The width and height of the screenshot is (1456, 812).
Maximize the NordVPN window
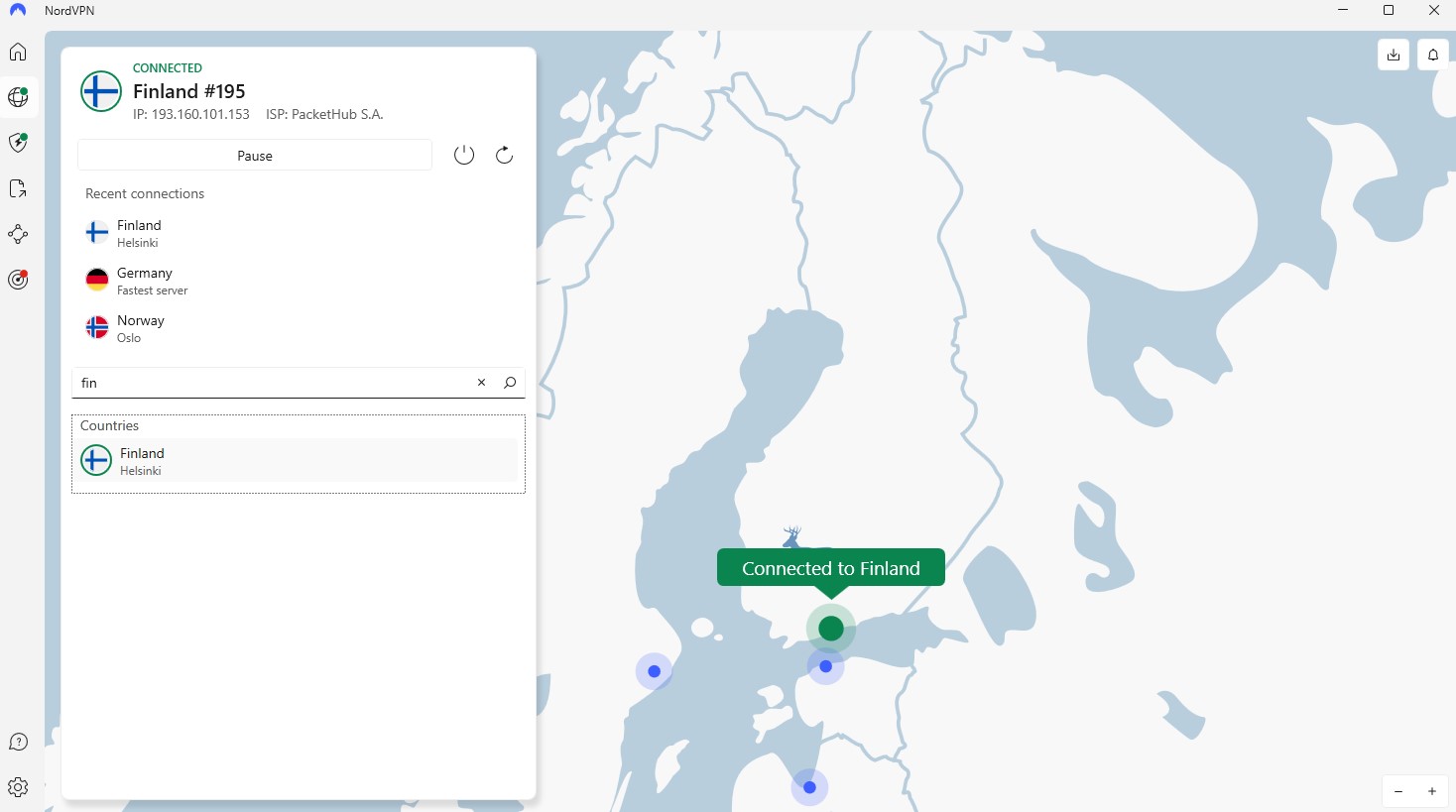(1389, 11)
